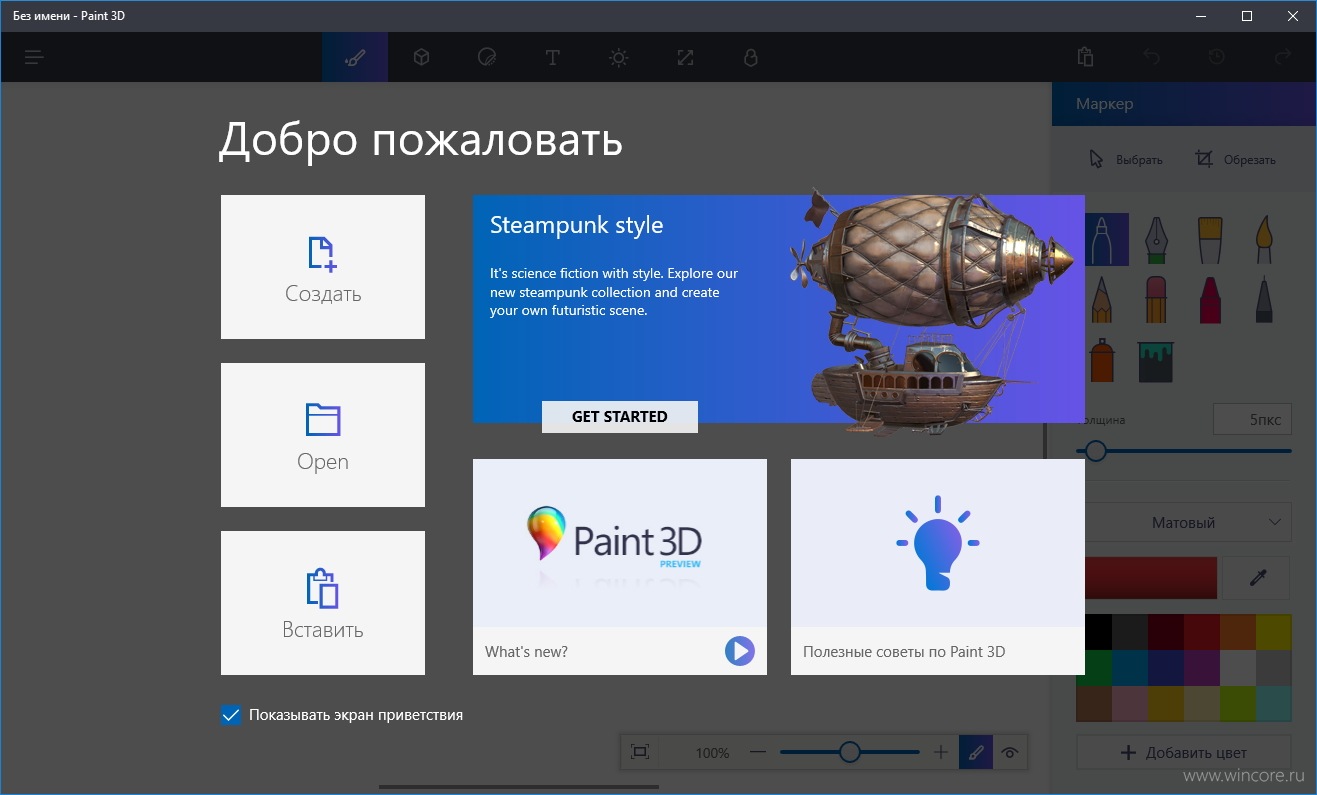This screenshot has height=795, width=1317.
Task: Select the Art tools brush tab
Action: (354, 58)
